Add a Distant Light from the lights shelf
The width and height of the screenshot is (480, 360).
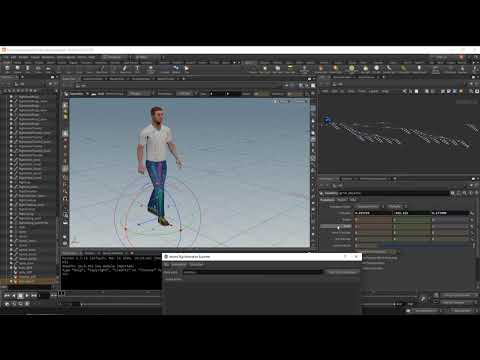tap(336, 69)
